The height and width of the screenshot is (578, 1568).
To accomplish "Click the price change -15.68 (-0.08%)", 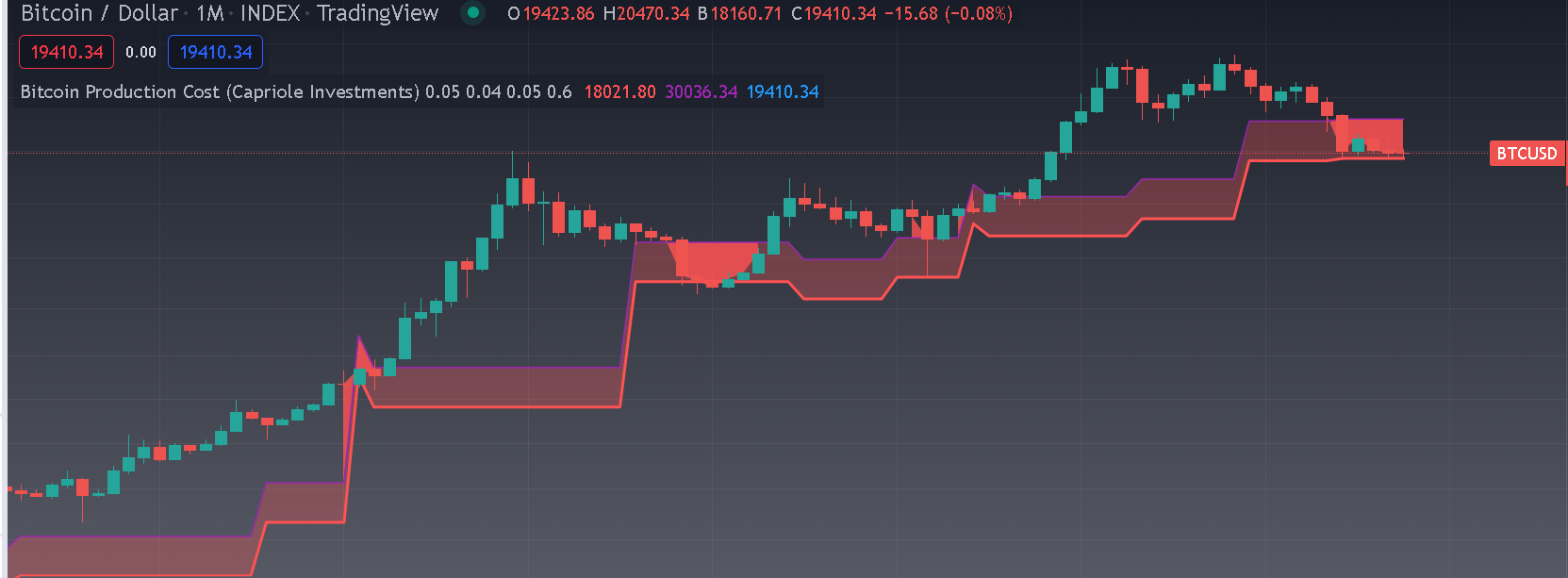I will coord(949,14).
